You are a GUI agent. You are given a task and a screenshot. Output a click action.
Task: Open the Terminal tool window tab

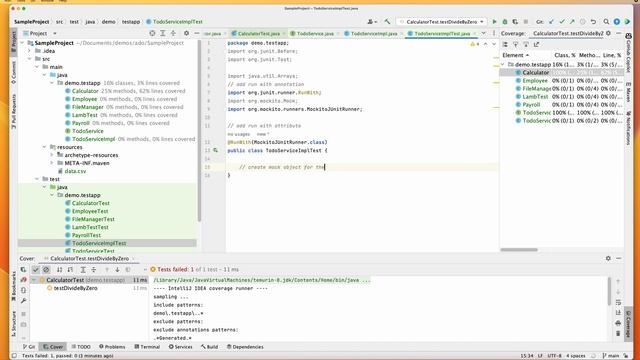[147, 347]
